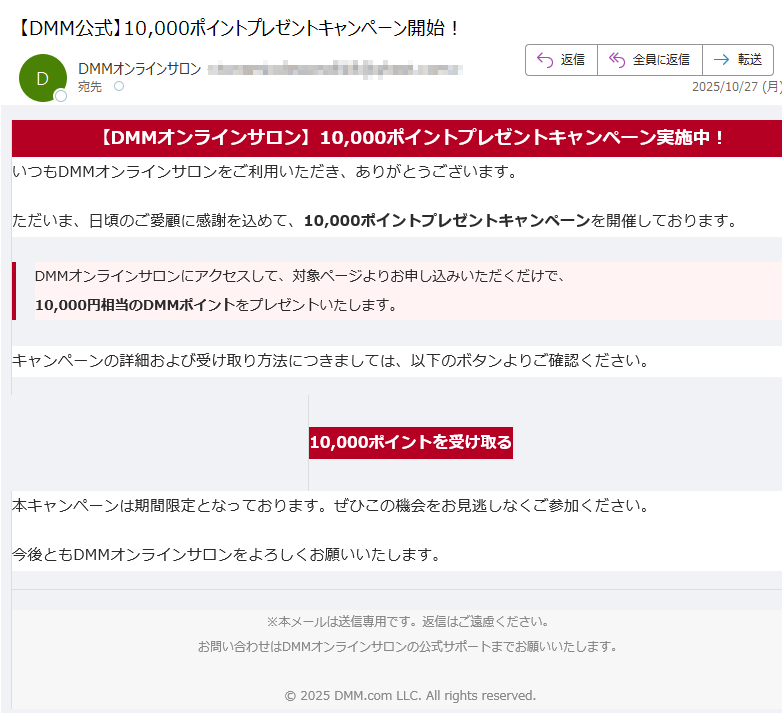Click the bold 10,000円相当のDMMポイント text
This screenshot has width=782, height=713.
(x=135, y=305)
